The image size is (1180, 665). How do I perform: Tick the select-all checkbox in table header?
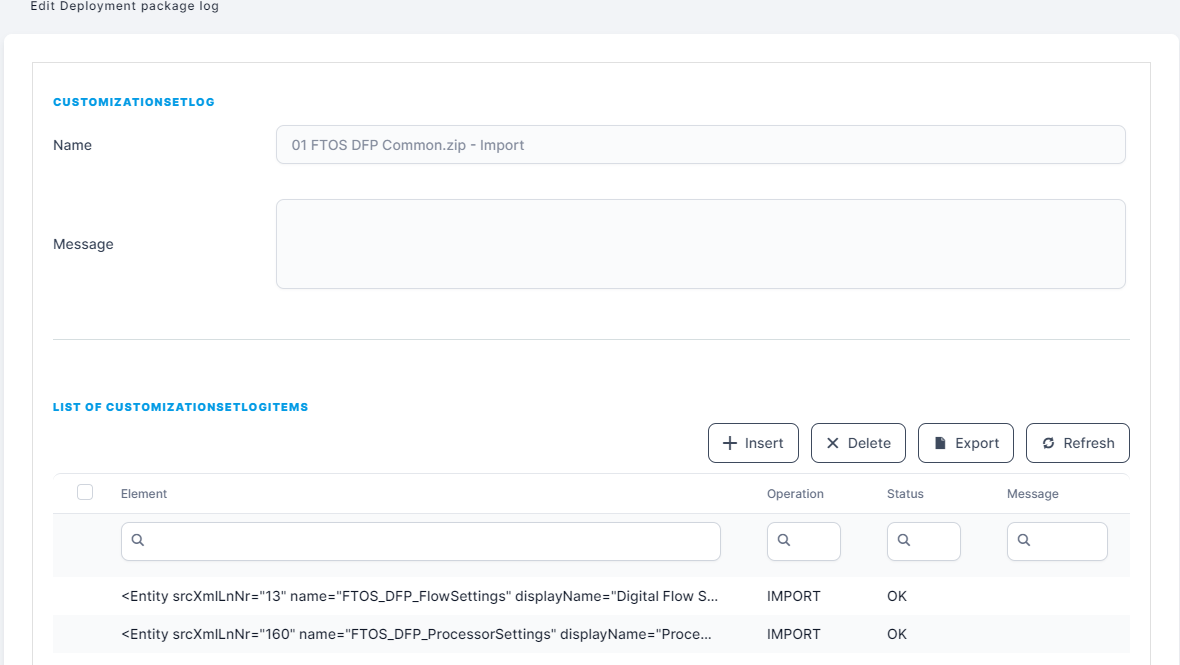point(85,492)
